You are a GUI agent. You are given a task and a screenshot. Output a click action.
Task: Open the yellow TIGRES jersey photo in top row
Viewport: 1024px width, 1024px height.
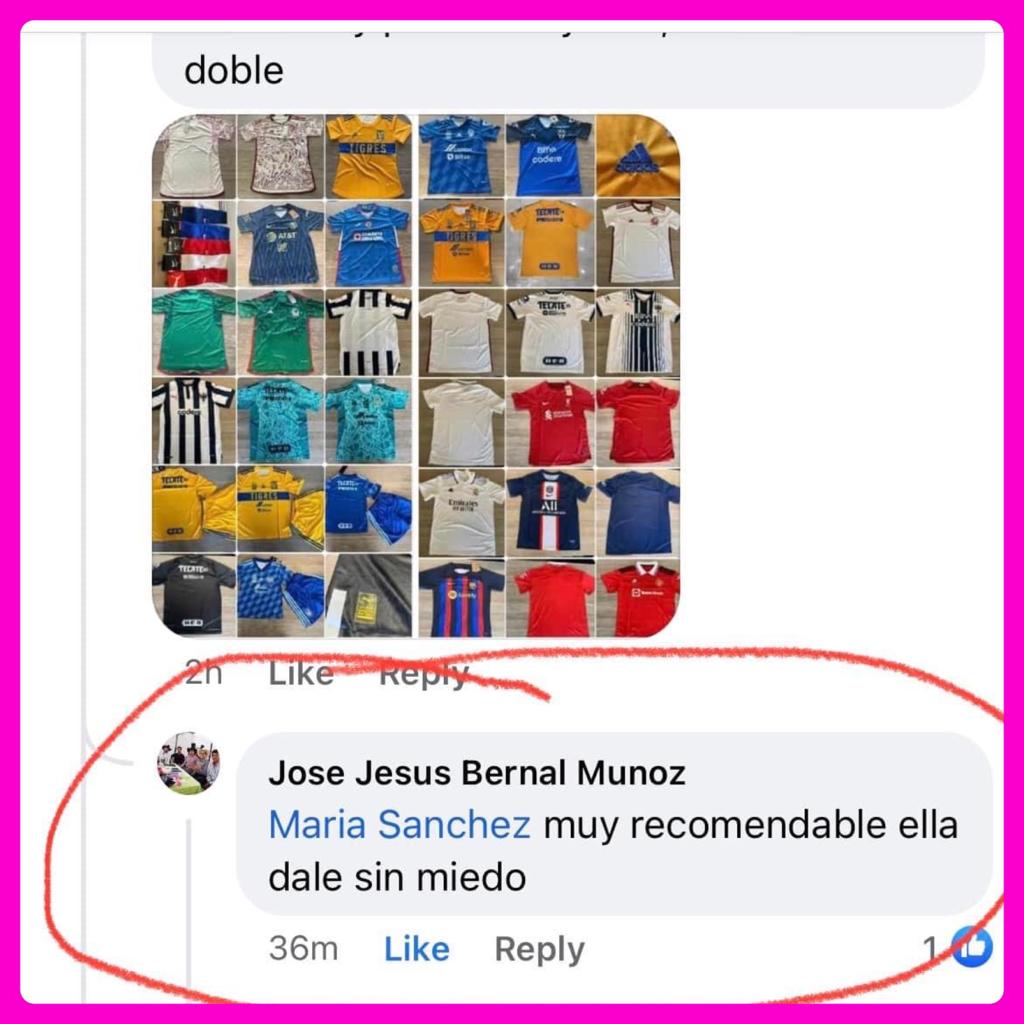coord(368,156)
